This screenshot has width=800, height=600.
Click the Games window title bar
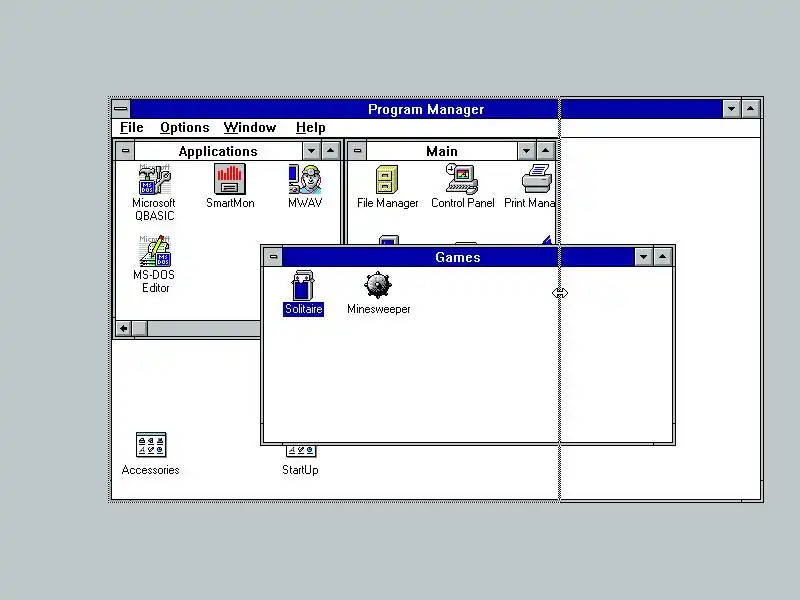(x=458, y=257)
